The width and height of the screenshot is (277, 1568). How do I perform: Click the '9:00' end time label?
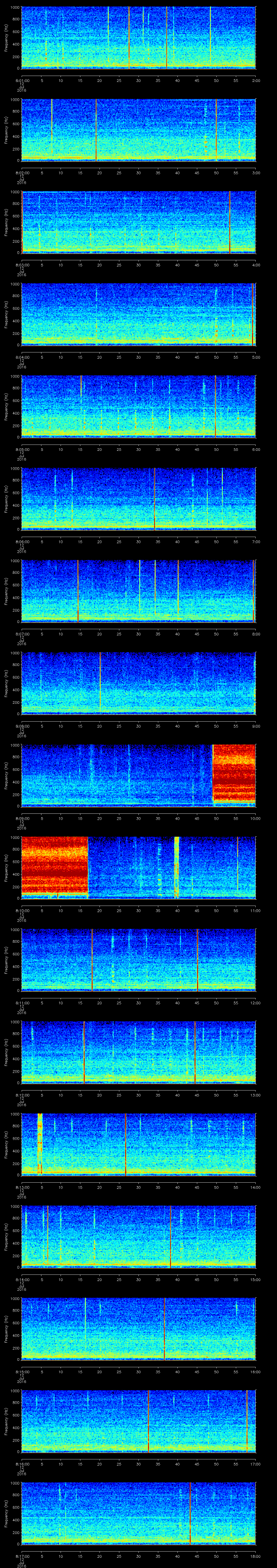[256, 726]
